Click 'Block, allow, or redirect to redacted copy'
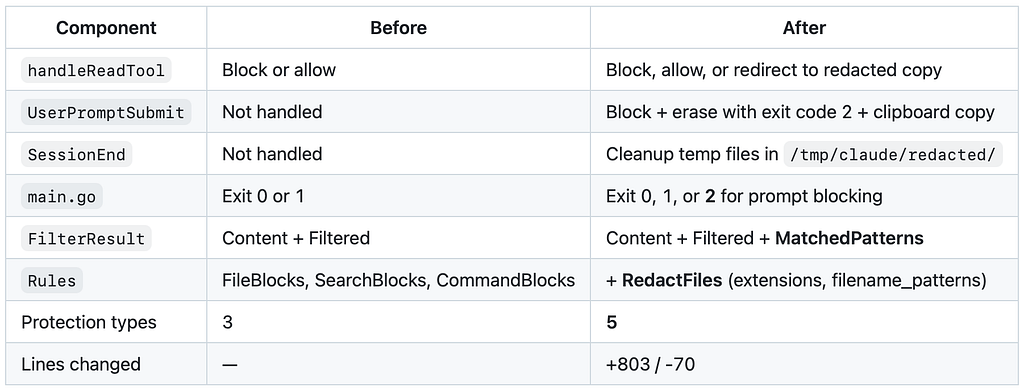Viewport: 1024px width, 391px height. tap(774, 70)
